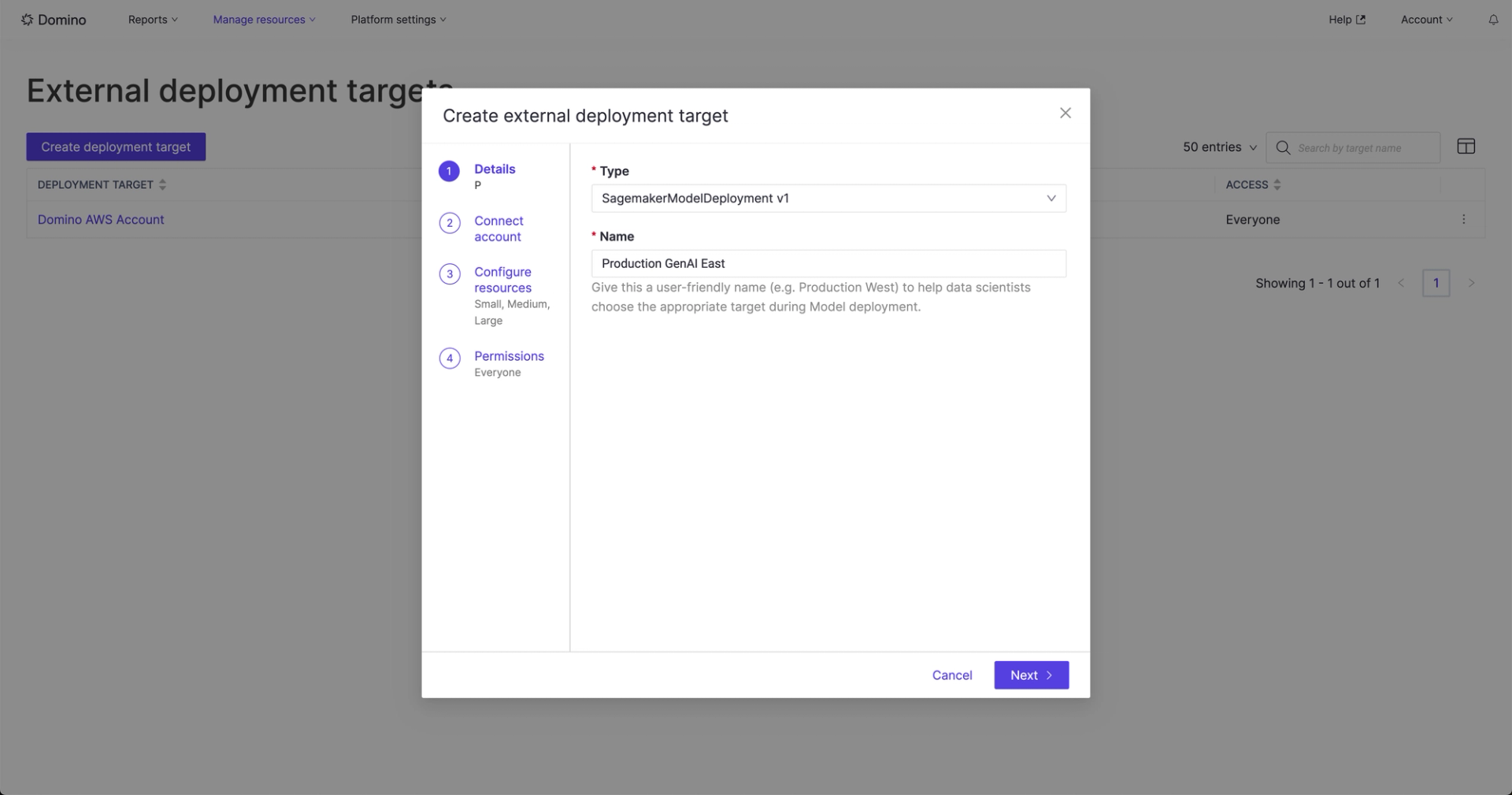Sort by Deployment Target column arrows
Screen dimensions: 1512x795
tap(162, 185)
